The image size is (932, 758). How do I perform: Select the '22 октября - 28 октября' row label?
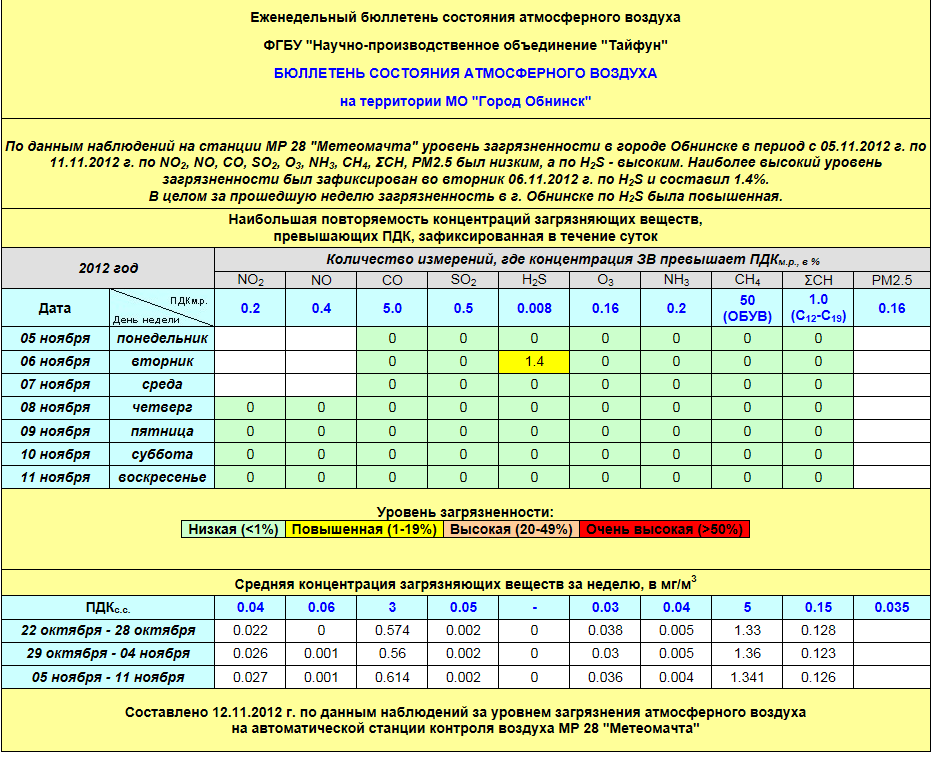108,631
